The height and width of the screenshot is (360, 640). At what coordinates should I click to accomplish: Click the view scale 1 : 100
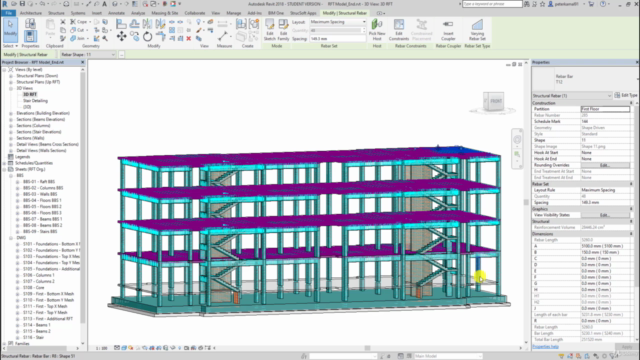(x=101, y=348)
